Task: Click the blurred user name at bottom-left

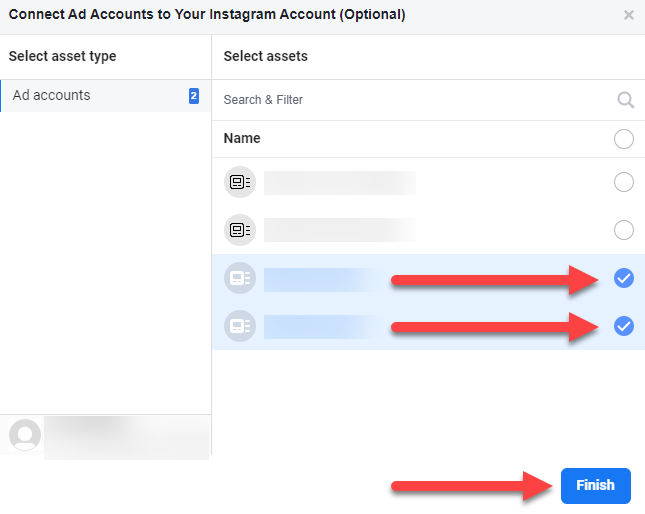Action: point(125,435)
